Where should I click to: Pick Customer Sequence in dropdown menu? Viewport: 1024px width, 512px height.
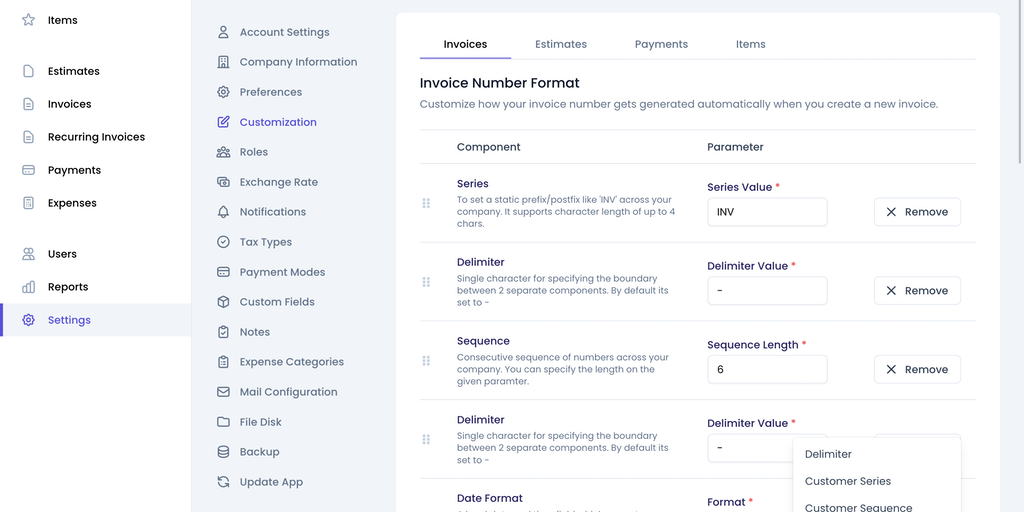click(858, 506)
